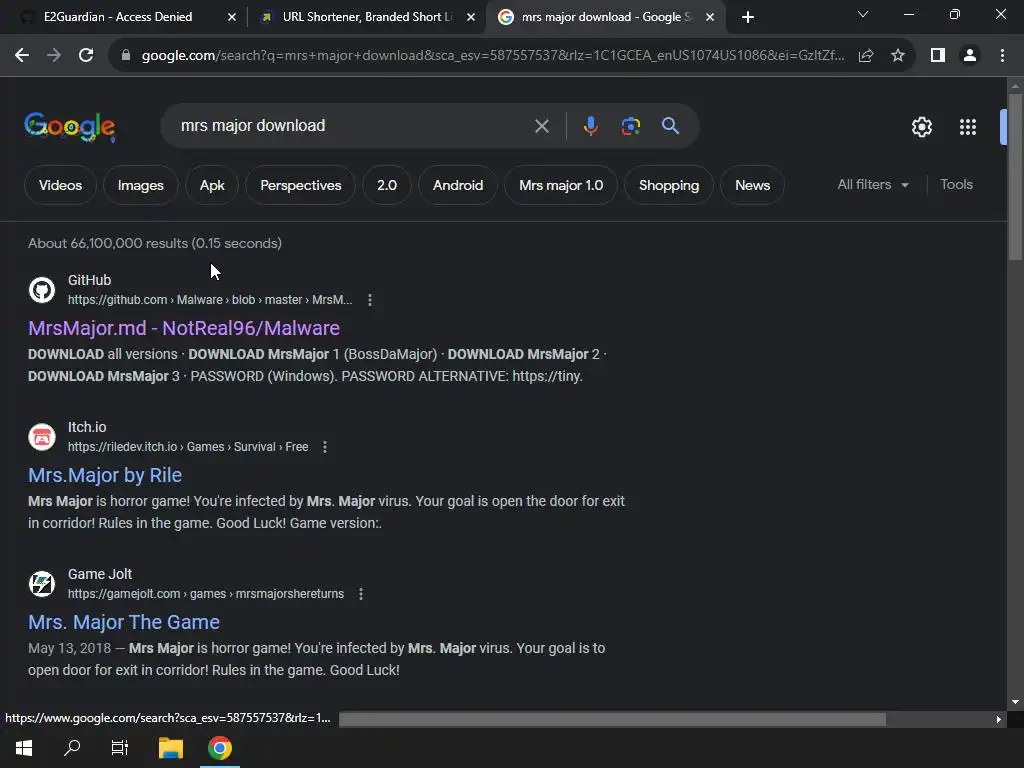Filter results by Videos
Viewport: 1024px width, 768px height.
tap(60, 185)
